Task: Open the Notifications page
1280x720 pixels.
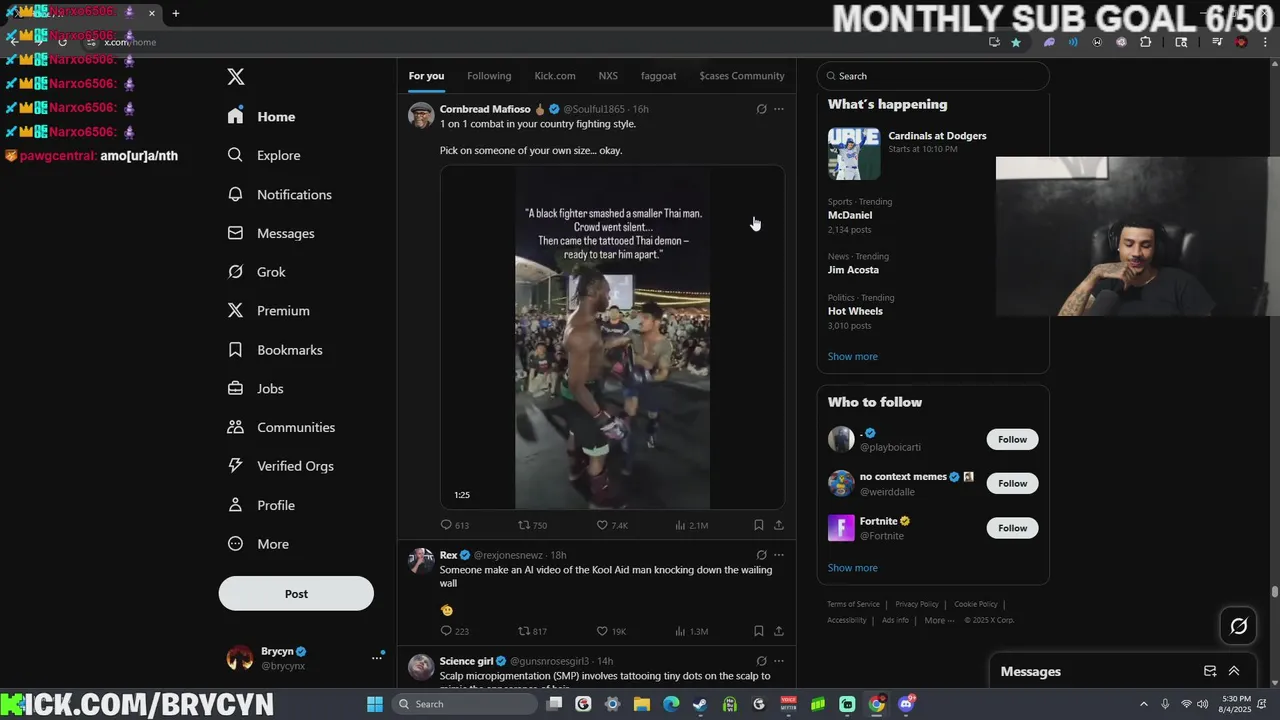Action: pyautogui.click(x=279, y=194)
